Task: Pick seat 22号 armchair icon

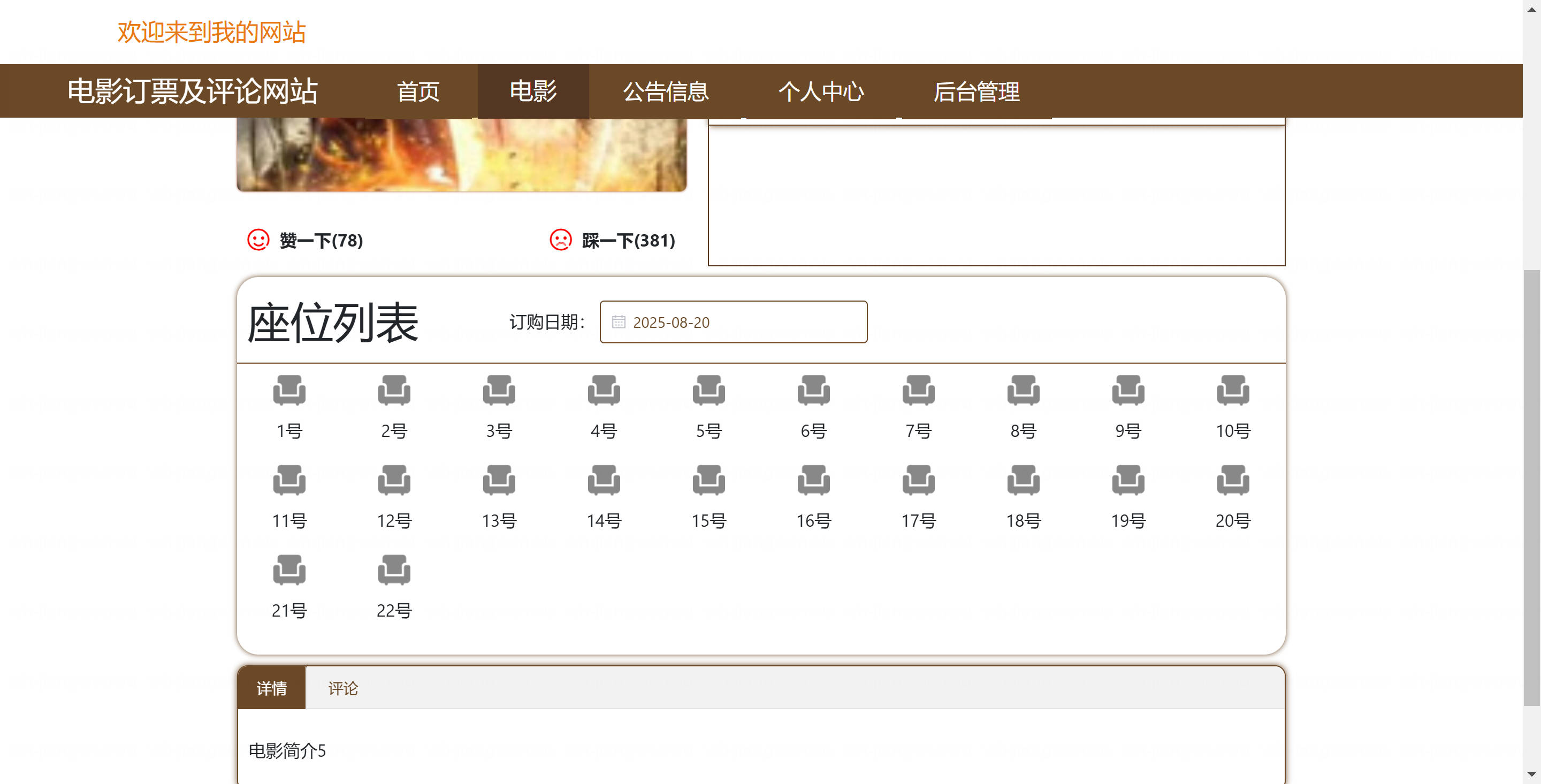Action: click(x=394, y=570)
